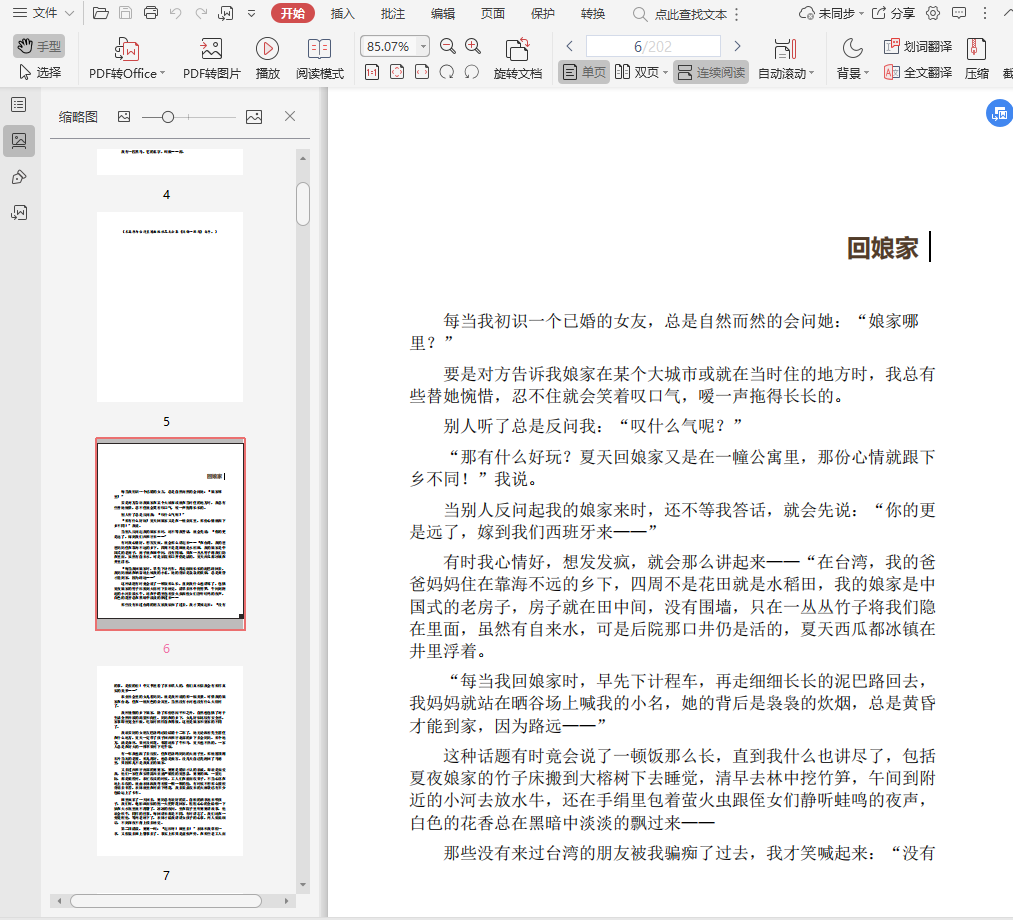Screen dimensions: 1013x920
Task: Switch to the 批注 tab
Action: (x=393, y=13)
